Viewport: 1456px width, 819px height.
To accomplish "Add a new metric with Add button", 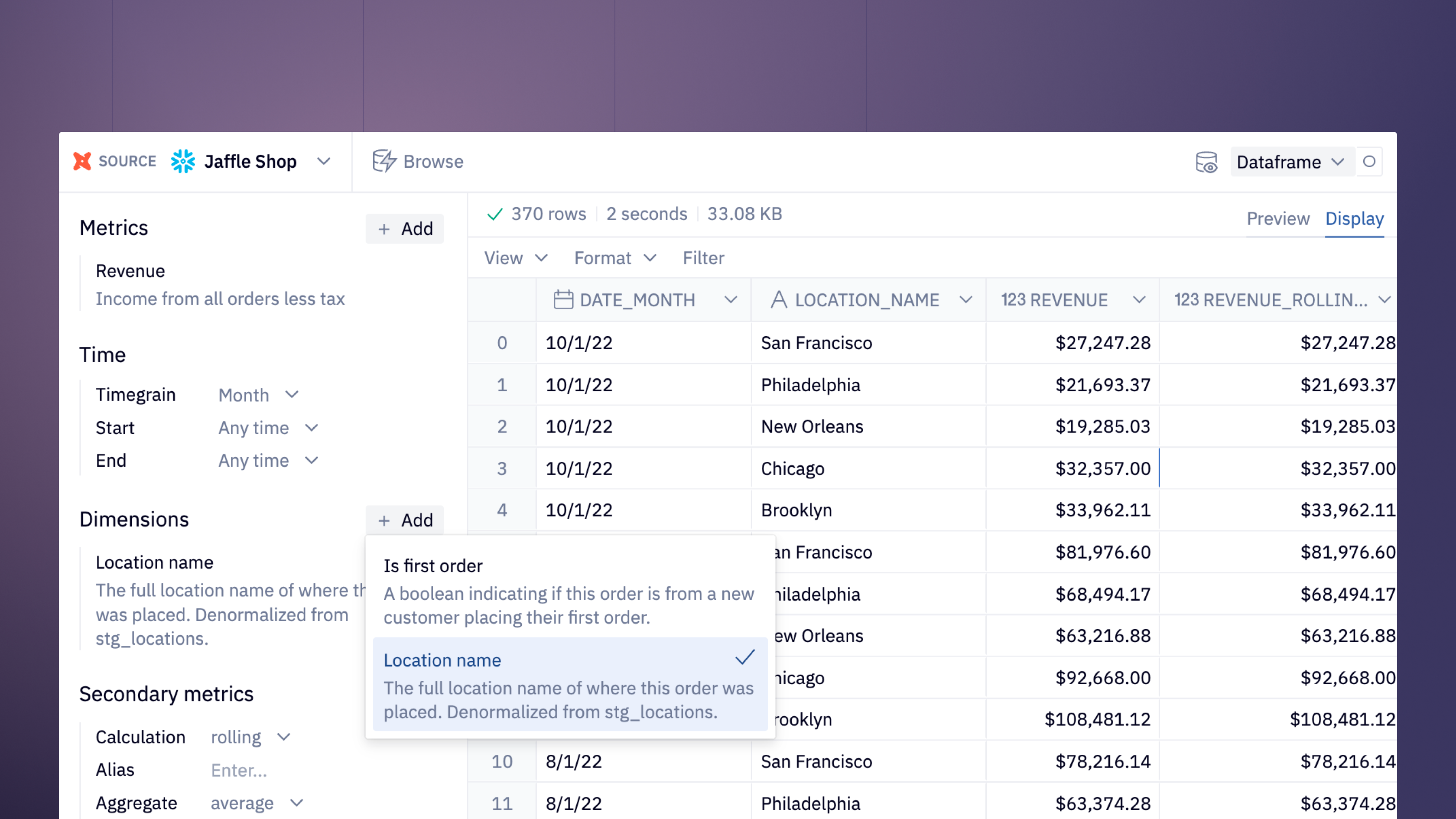I will tap(405, 229).
